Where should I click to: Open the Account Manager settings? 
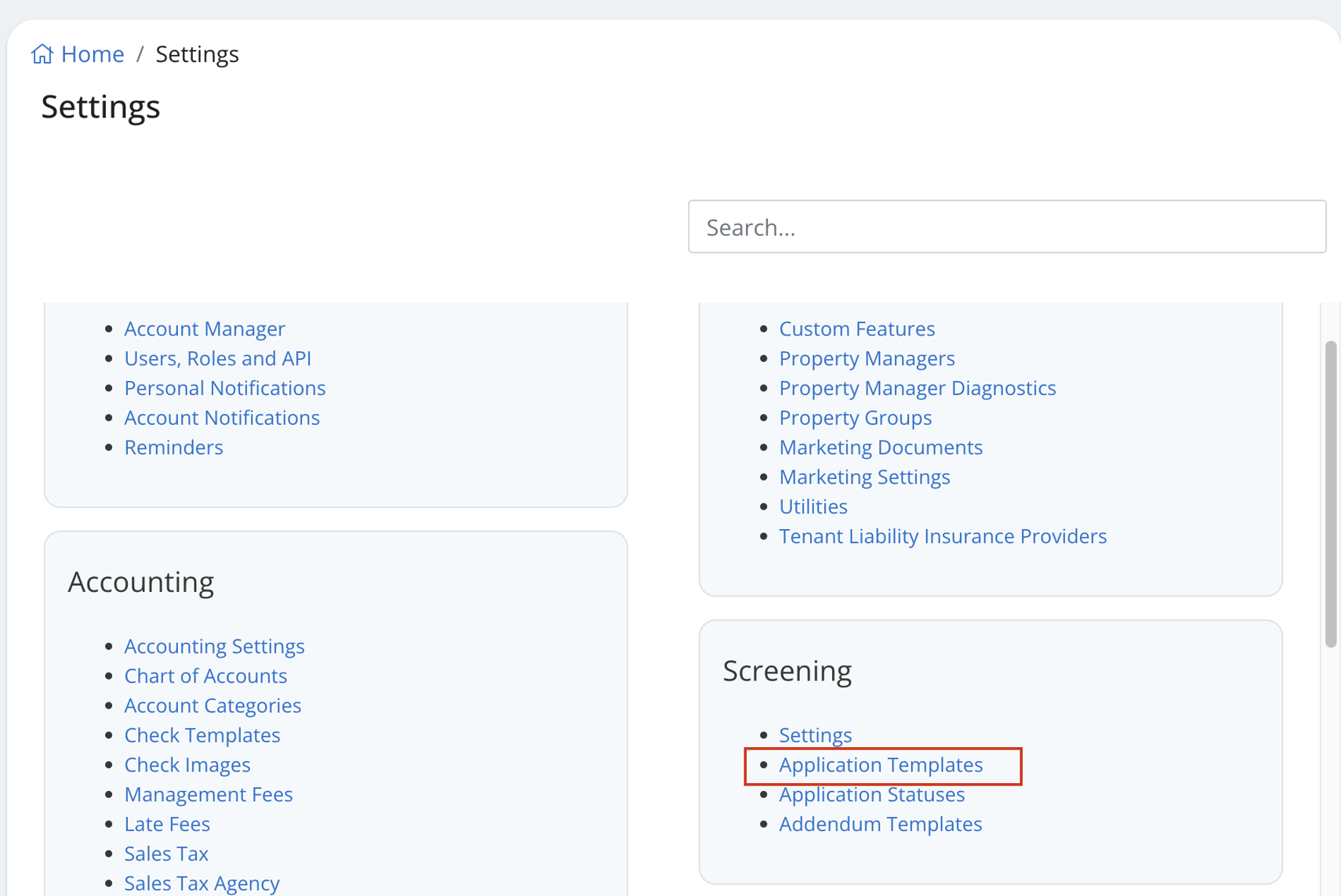[x=204, y=328]
